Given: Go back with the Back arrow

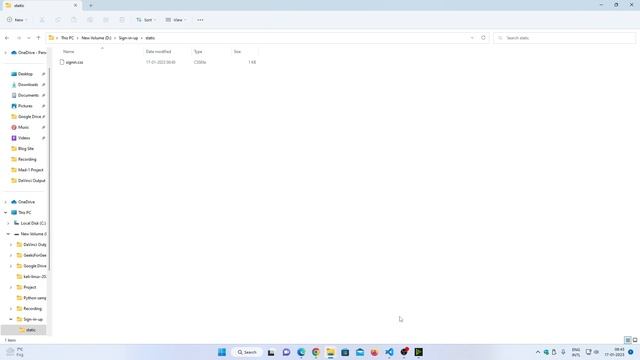Looking at the screenshot, I should pos(7,38).
